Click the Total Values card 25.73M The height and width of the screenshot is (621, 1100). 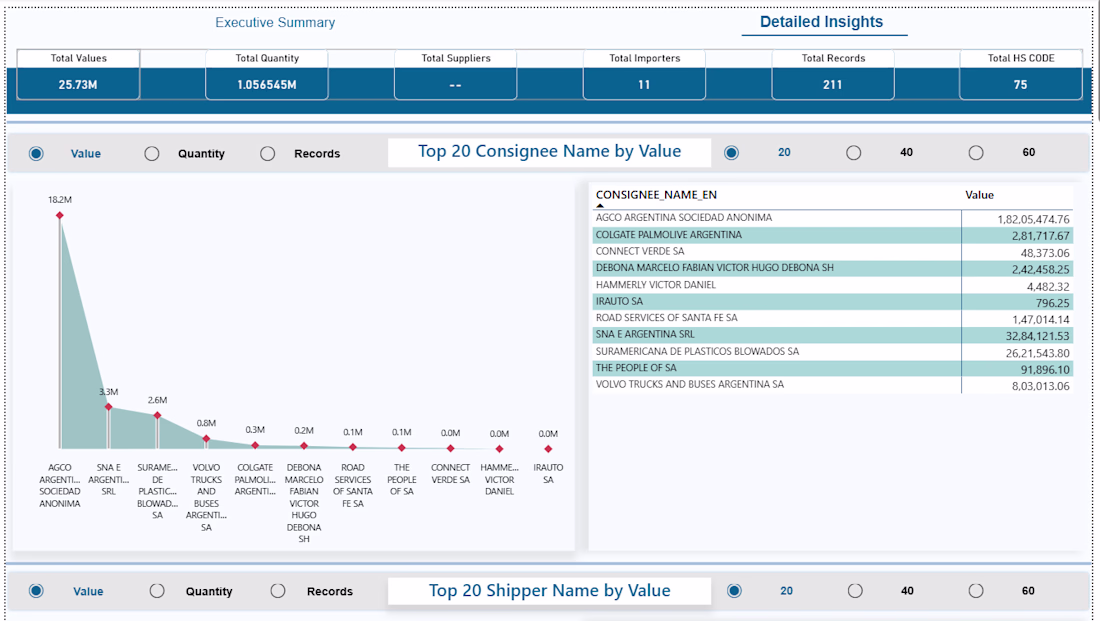click(78, 74)
